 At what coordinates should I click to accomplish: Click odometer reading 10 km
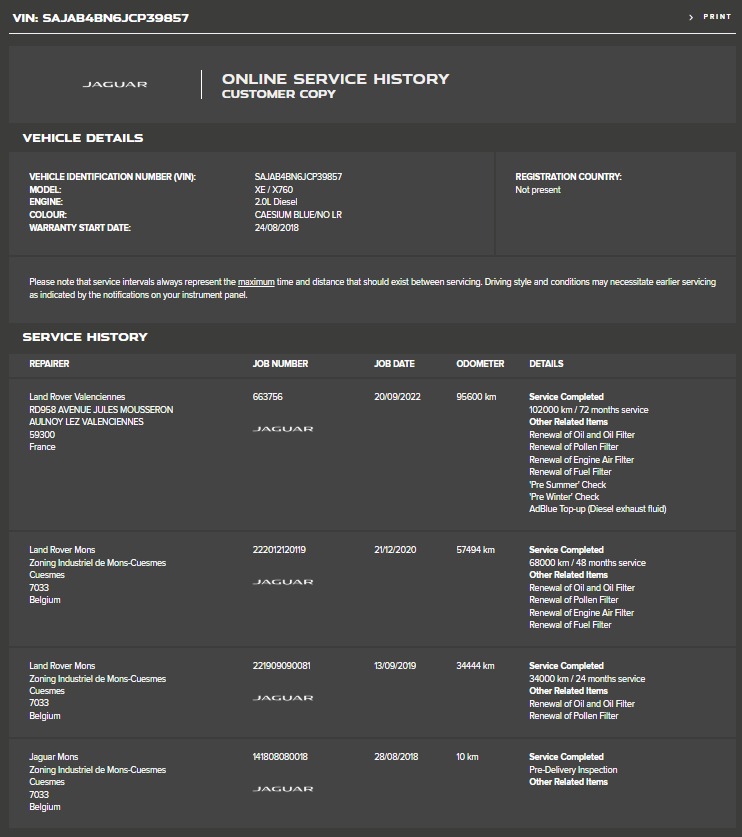(467, 756)
